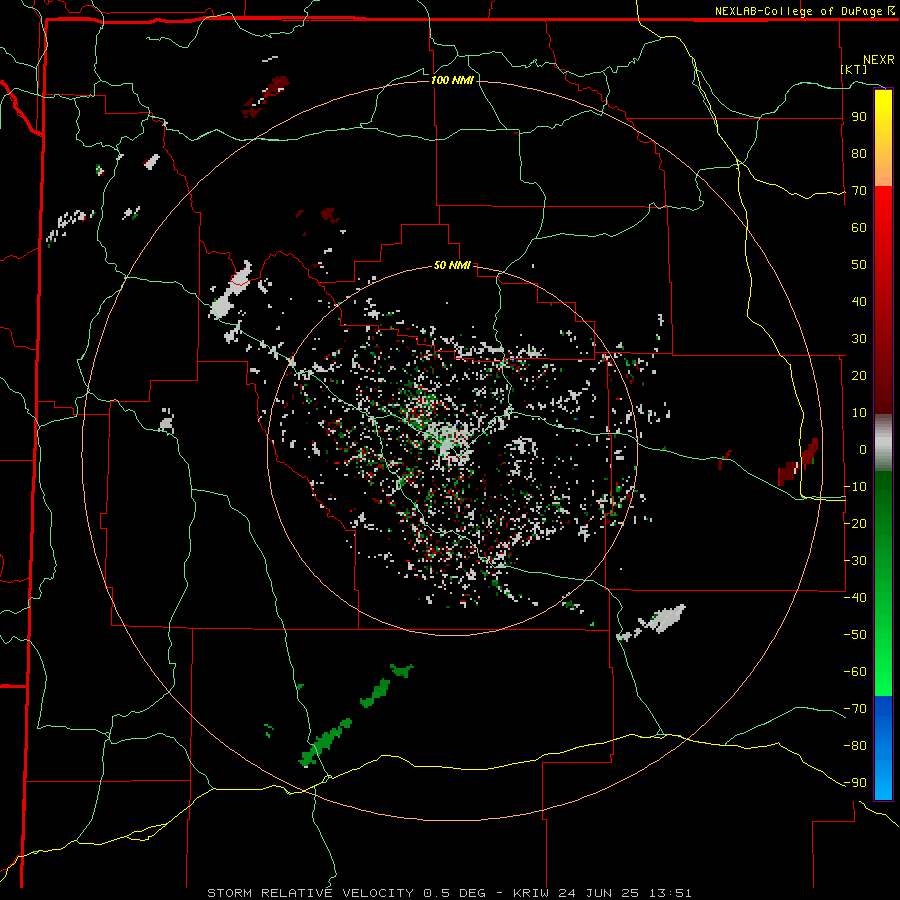
Task: Select the -70 value on the velocity scale
Action: (x=855, y=709)
